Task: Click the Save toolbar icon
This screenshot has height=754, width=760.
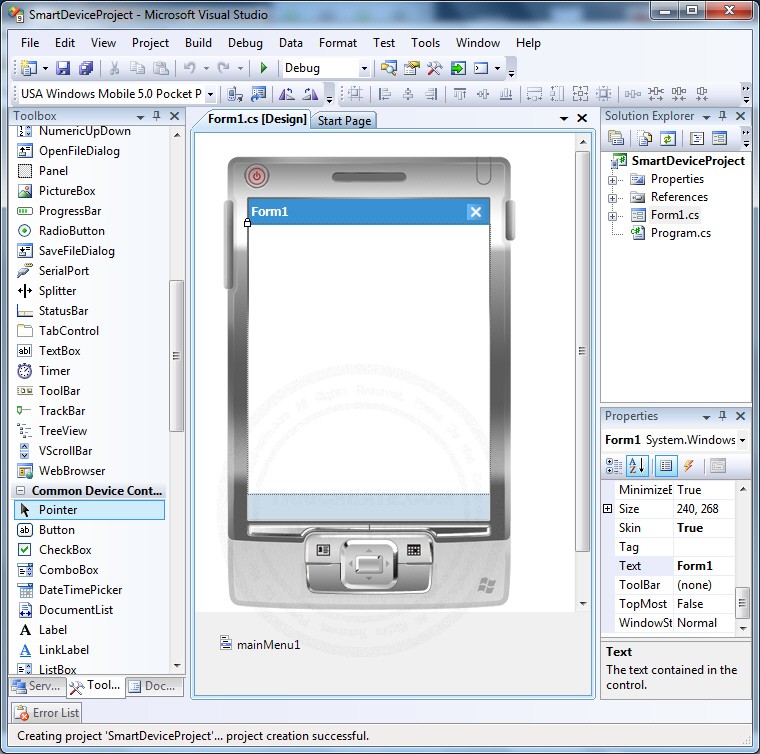Action: click(x=63, y=68)
